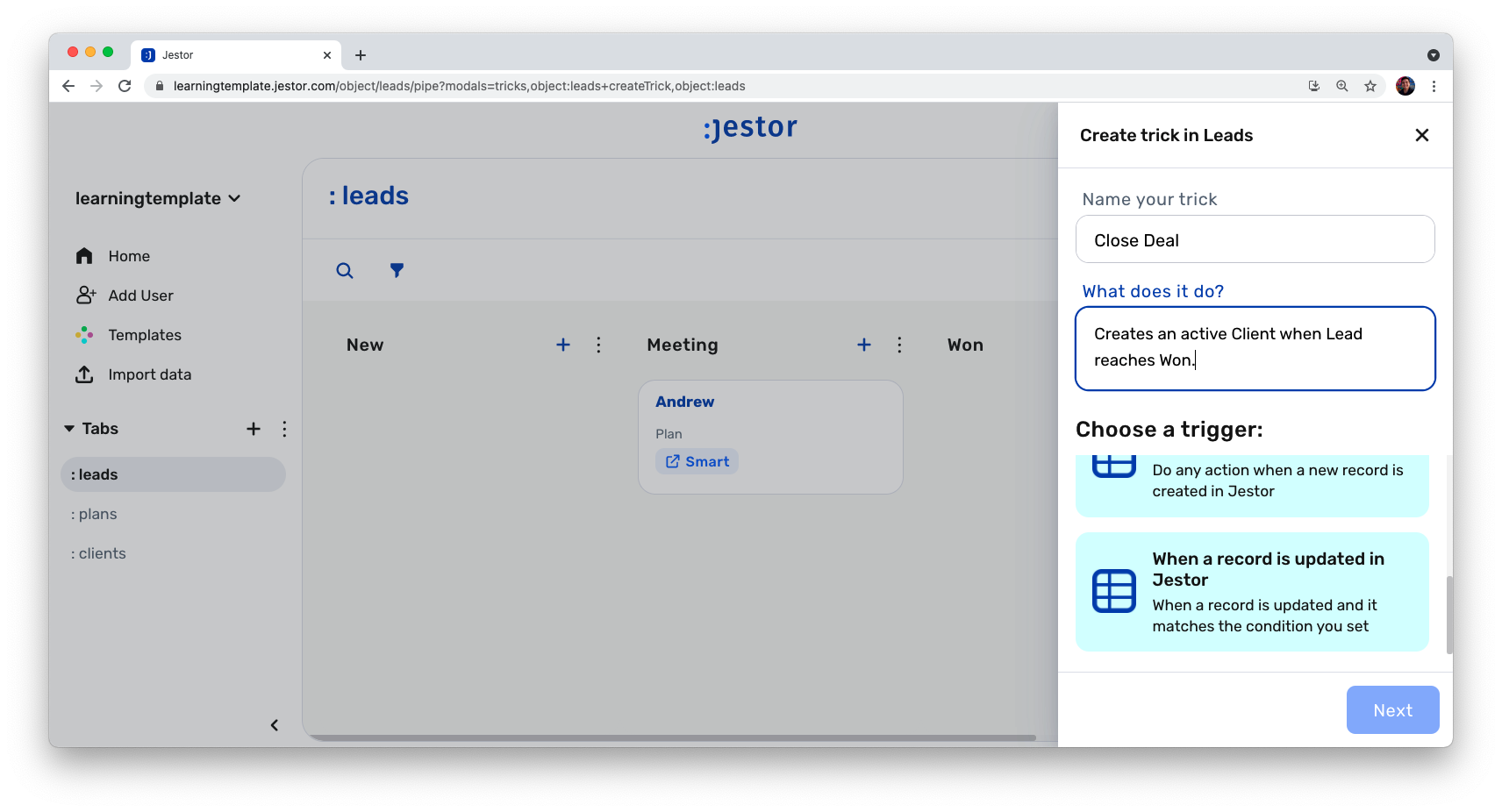Click the Won column header

pyautogui.click(x=965, y=345)
